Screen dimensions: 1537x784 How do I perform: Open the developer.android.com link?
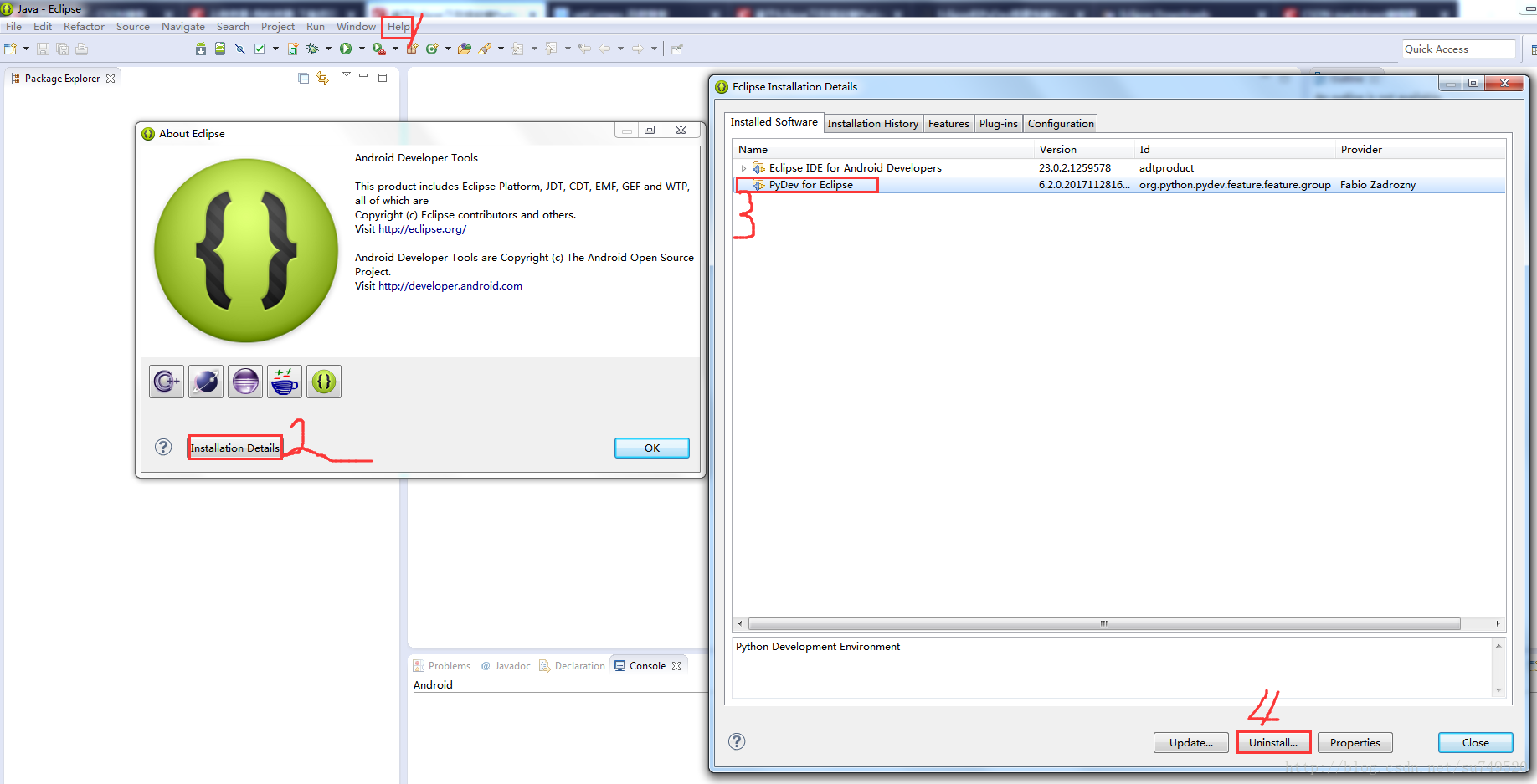pos(450,286)
